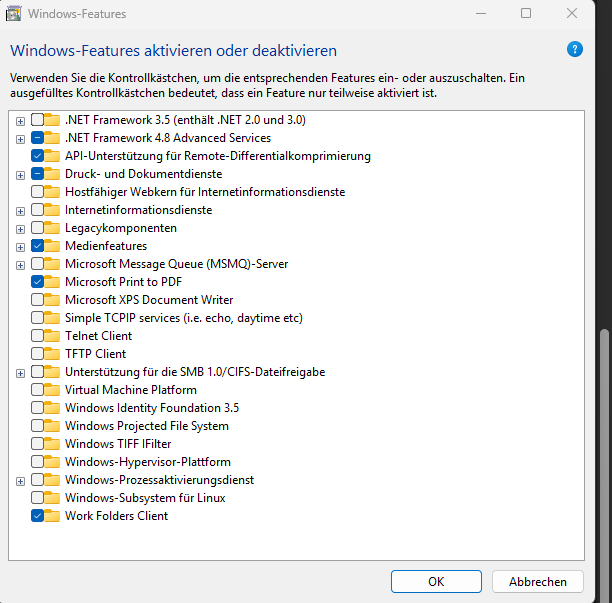This screenshot has height=603, width=612.
Task: Enable Windows-Hypervisor-Plattform checkbox
Action: [x=37, y=462]
